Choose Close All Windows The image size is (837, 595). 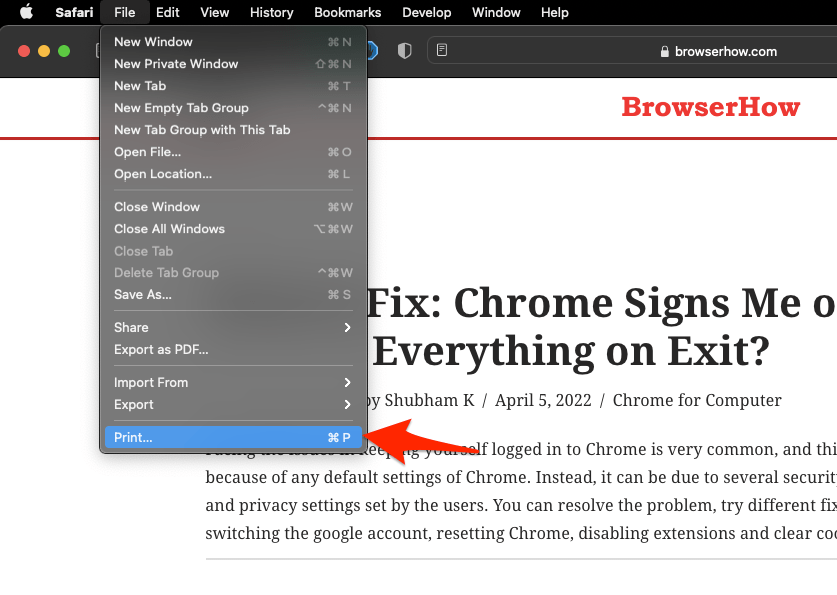(233, 228)
